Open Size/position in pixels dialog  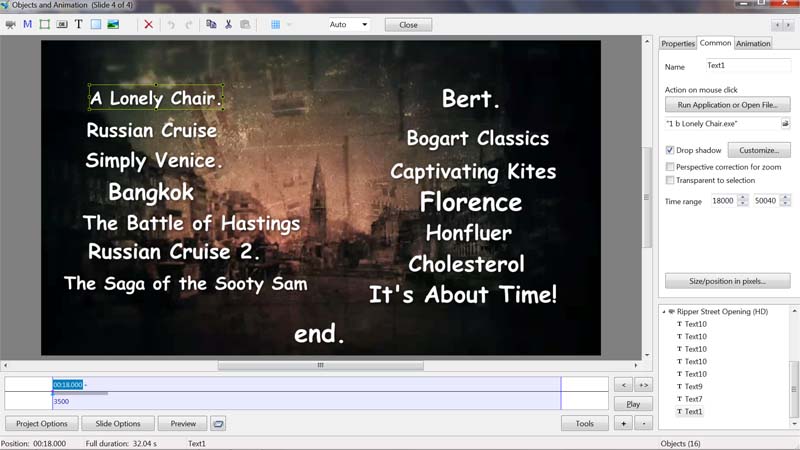tap(728, 281)
